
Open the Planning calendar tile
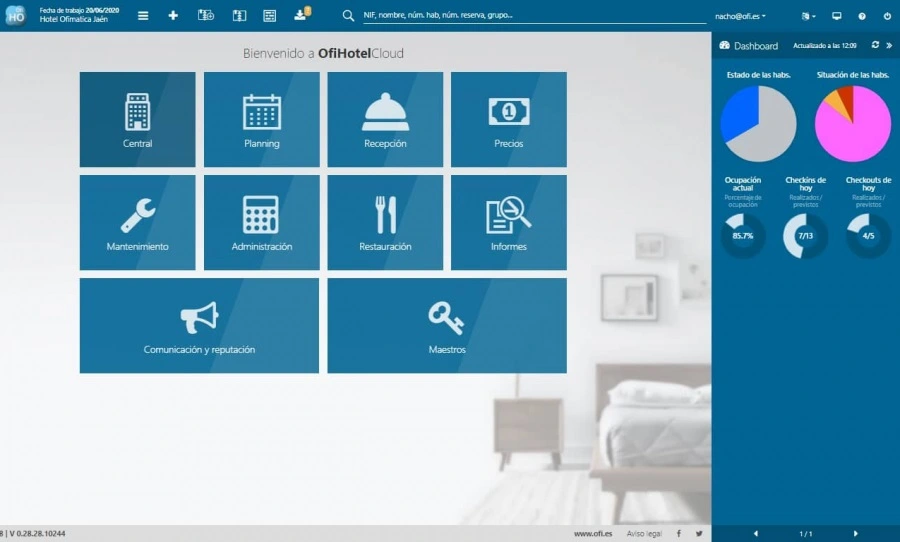click(262, 119)
